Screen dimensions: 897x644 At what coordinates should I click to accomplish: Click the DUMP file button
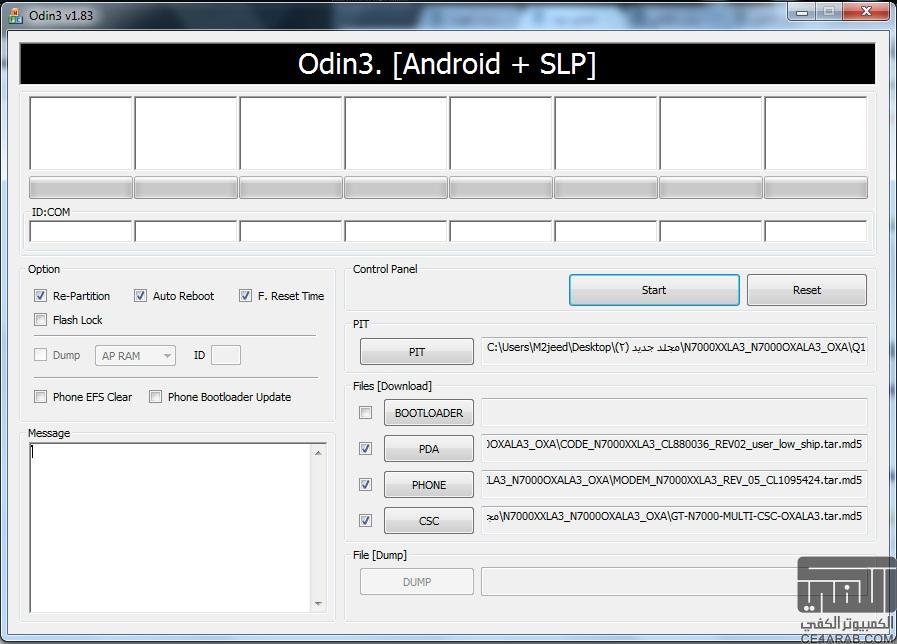point(416,582)
